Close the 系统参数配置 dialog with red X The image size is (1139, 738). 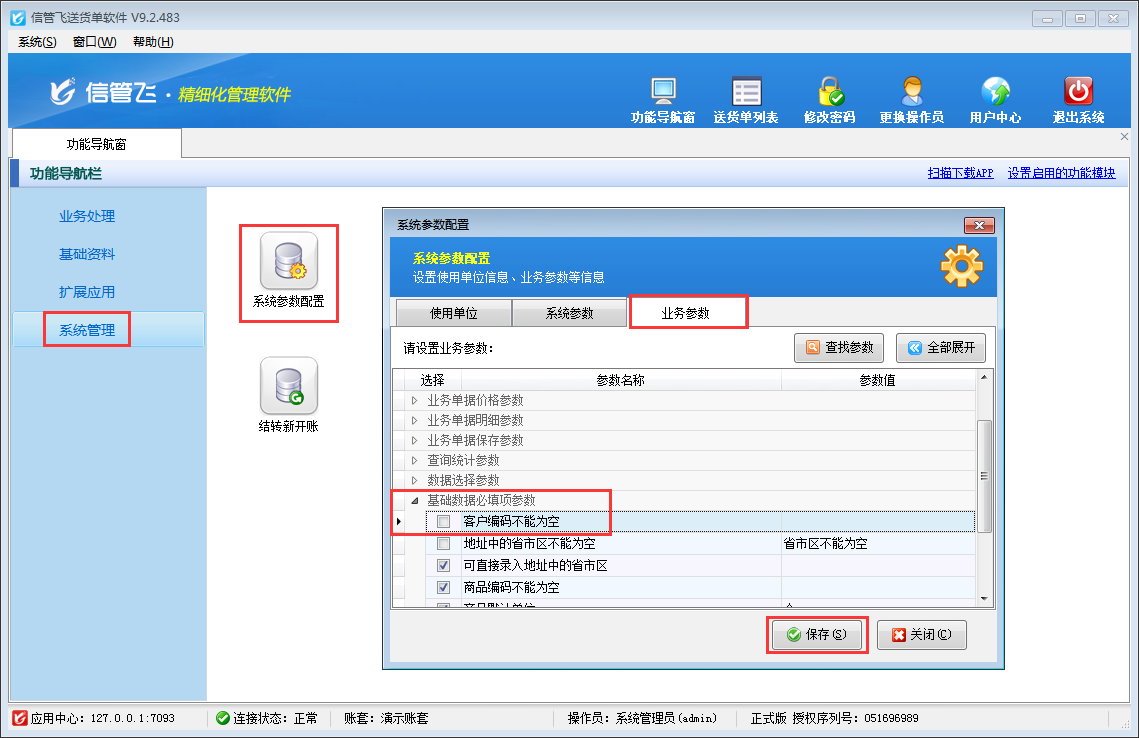point(978,225)
